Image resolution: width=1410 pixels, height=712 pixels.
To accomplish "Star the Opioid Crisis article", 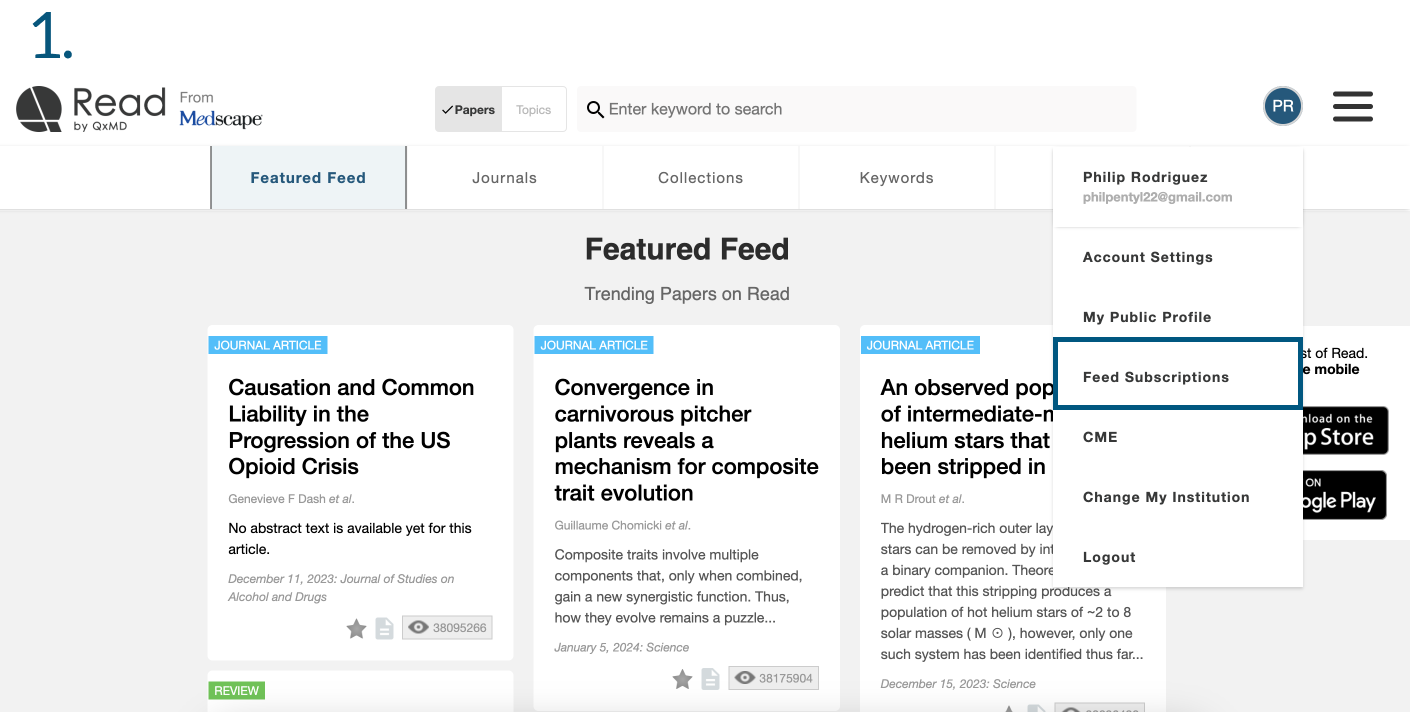I will tap(356, 628).
